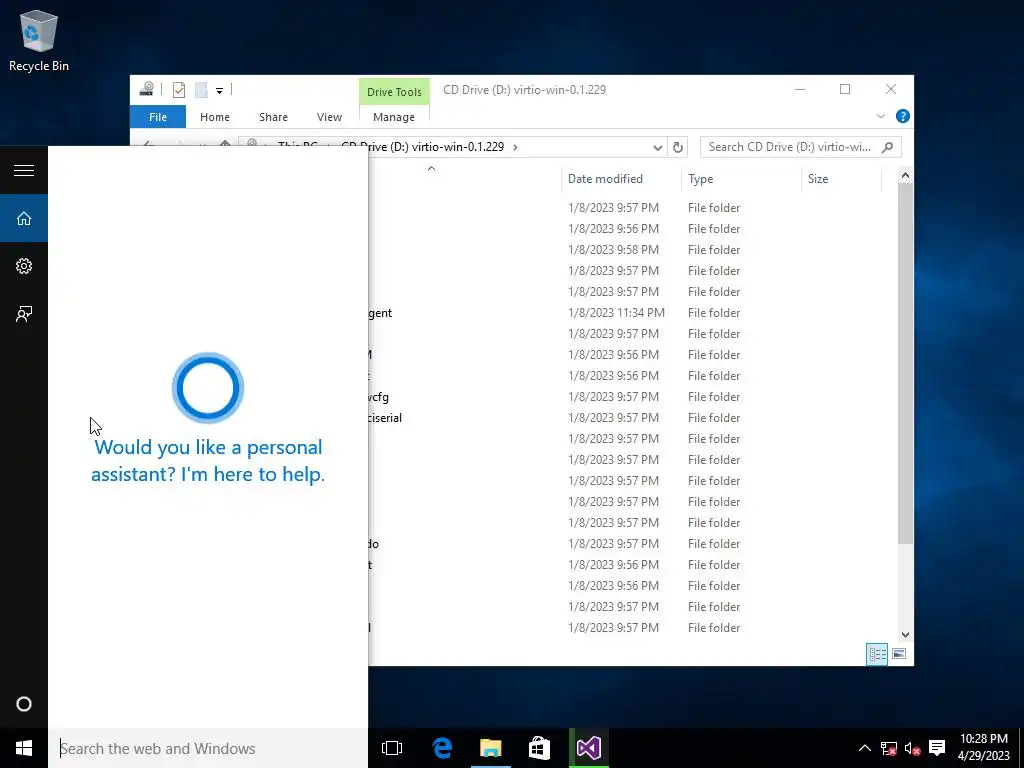Click the New folder quick access icon

coord(201,90)
